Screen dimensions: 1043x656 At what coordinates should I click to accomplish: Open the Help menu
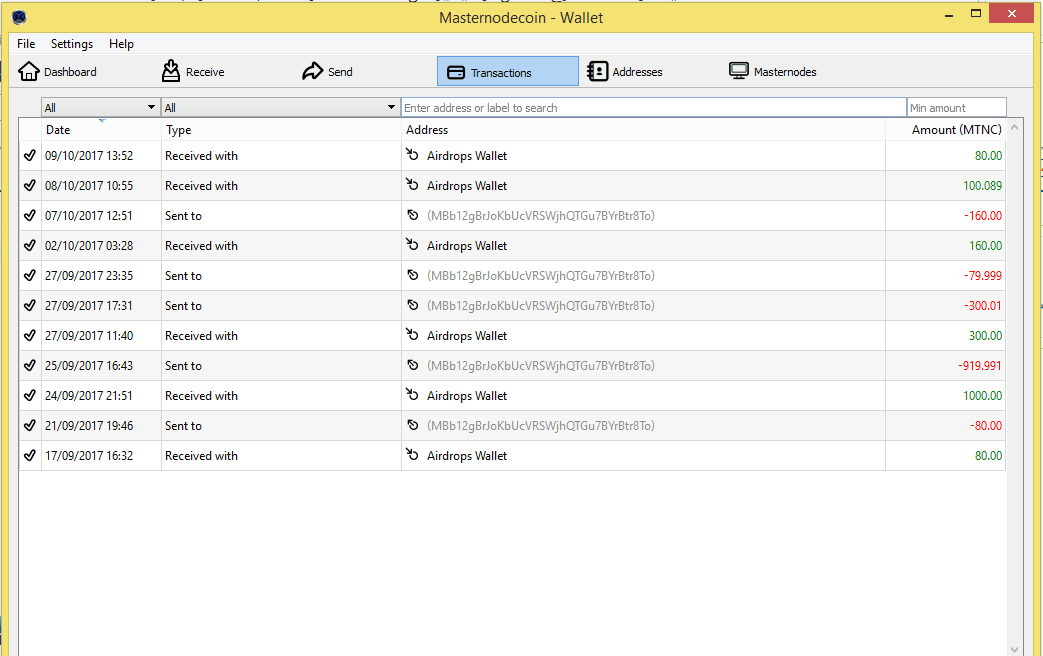(121, 44)
